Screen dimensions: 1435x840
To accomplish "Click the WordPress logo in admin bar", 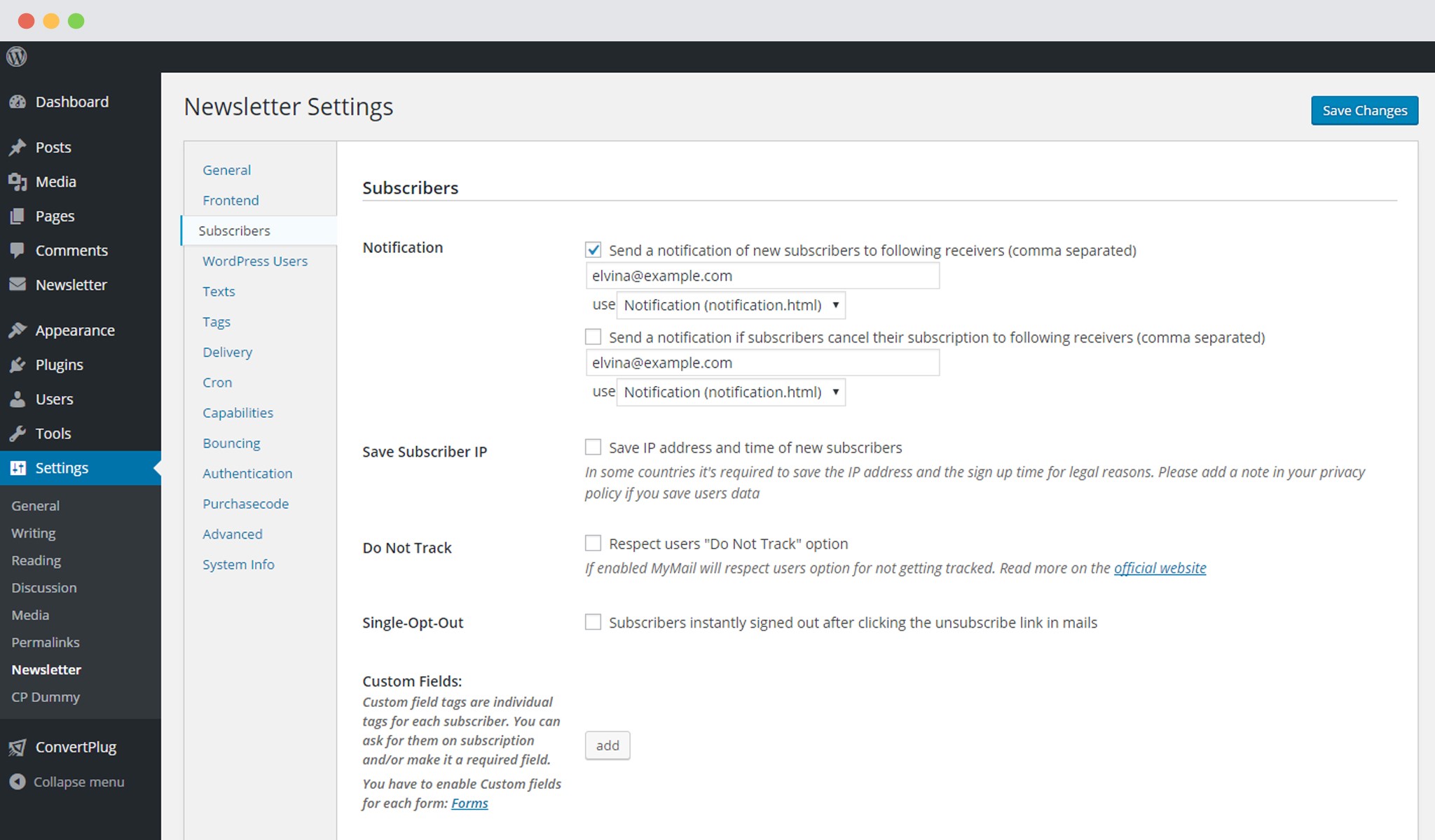I will click(x=17, y=57).
